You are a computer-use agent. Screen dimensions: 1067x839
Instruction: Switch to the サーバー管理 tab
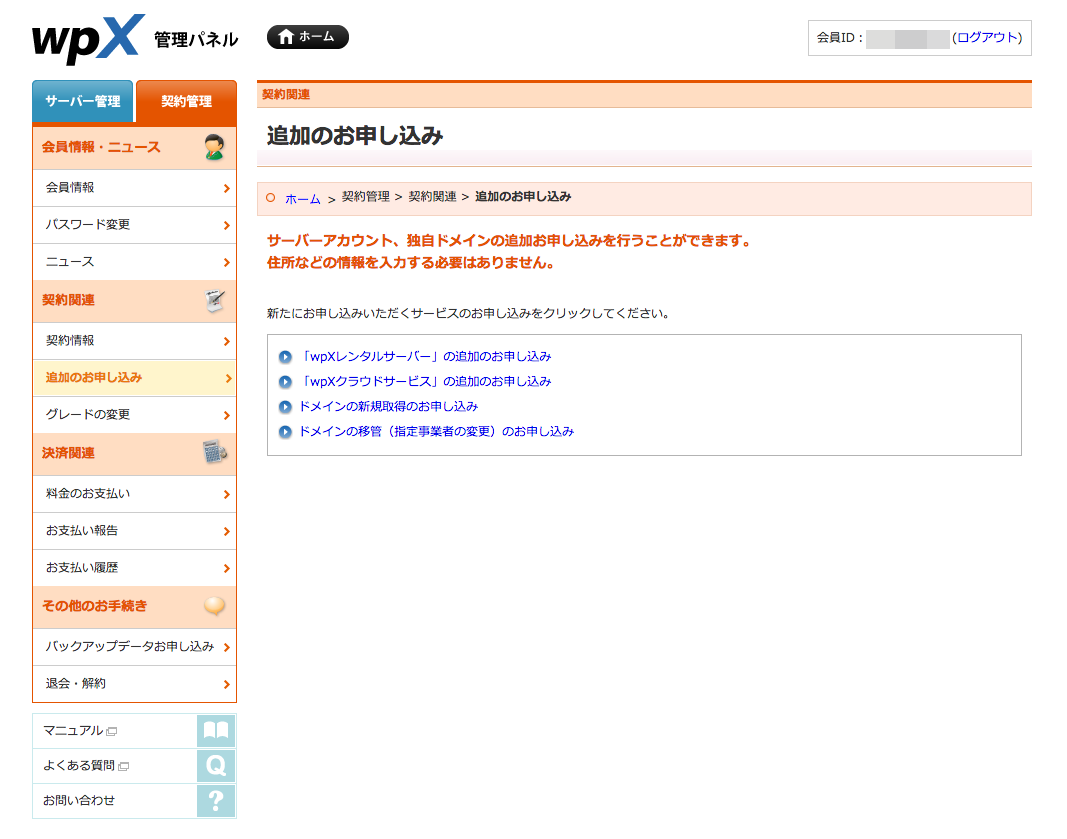[82, 101]
